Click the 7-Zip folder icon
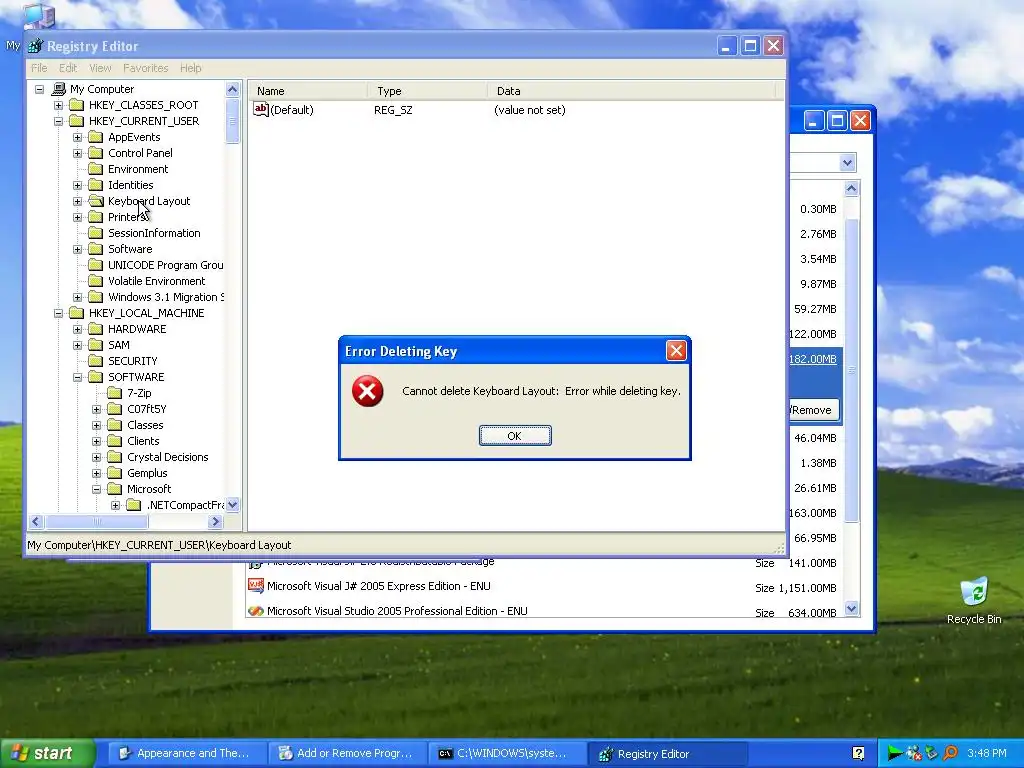This screenshot has width=1024, height=768. pos(114,393)
